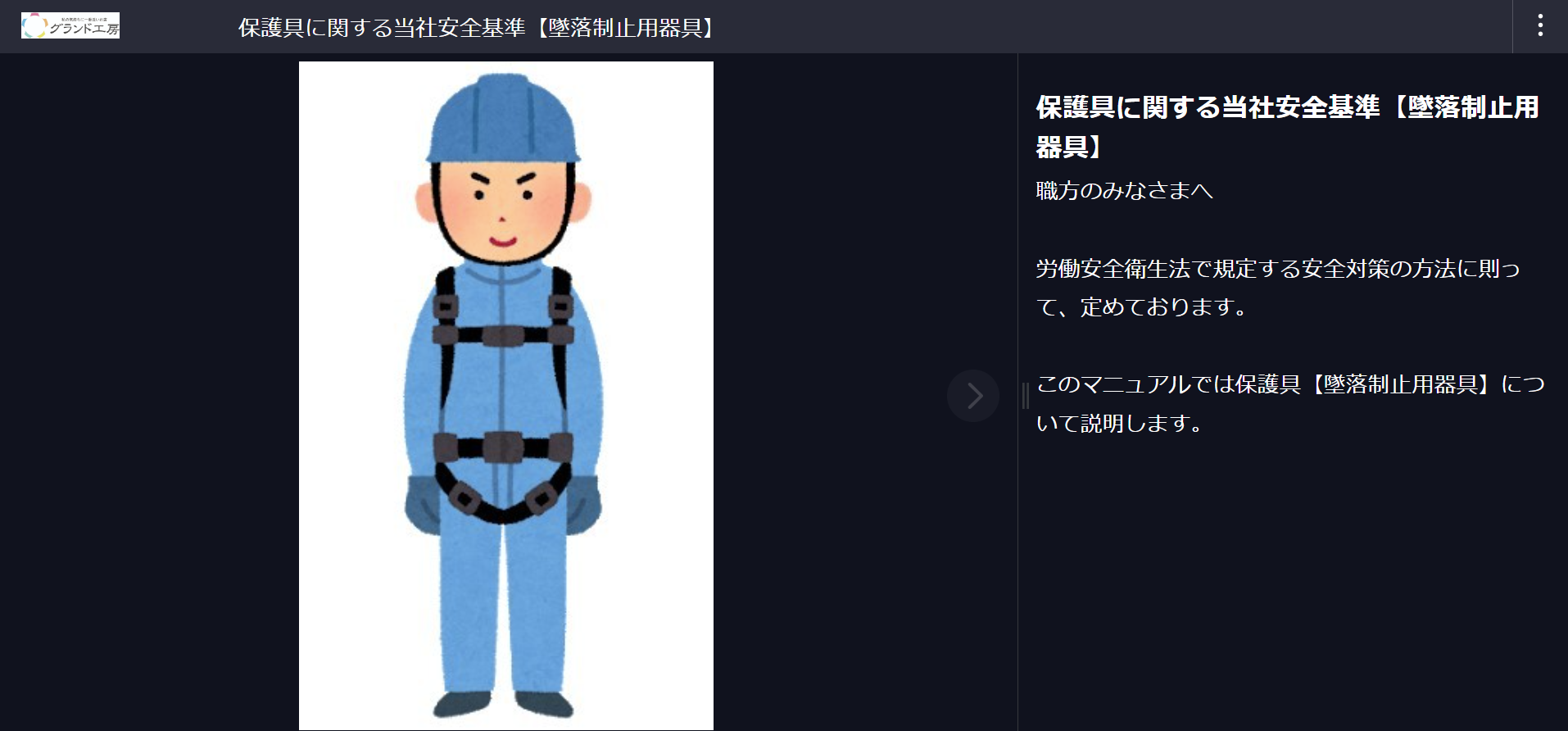Image resolution: width=1568 pixels, height=731 pixels.
Task: Select the header title 保護具に関する当社安全基準
Action: pos(382,28)
